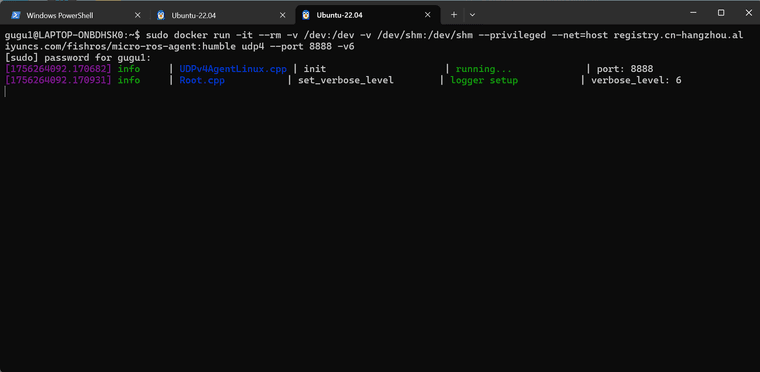Click the timestamp 1756264092.170931
Viewport: 760px width, 372px height.
58,80
